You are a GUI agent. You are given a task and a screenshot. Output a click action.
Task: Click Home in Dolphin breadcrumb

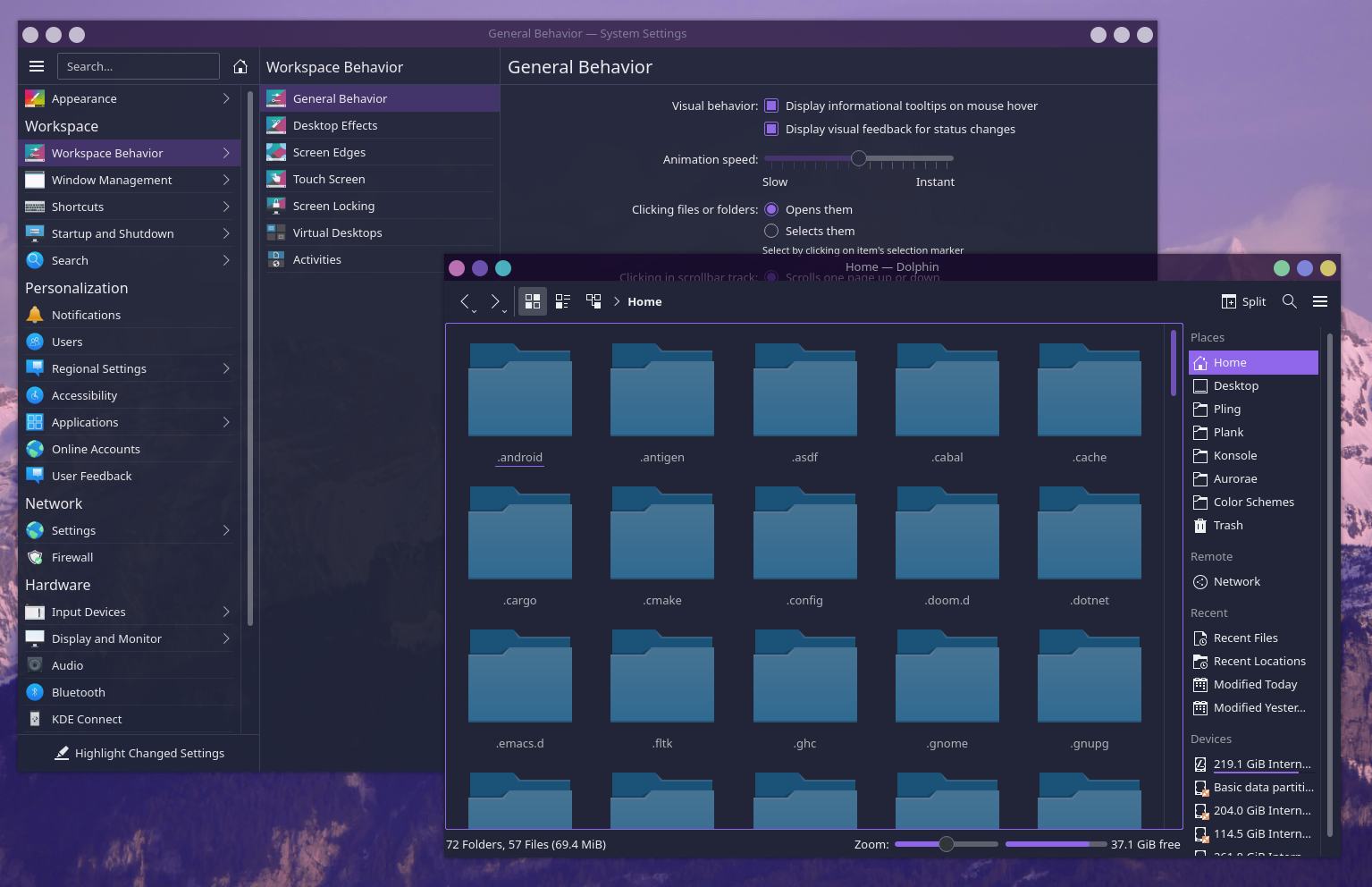coord(644,301)
